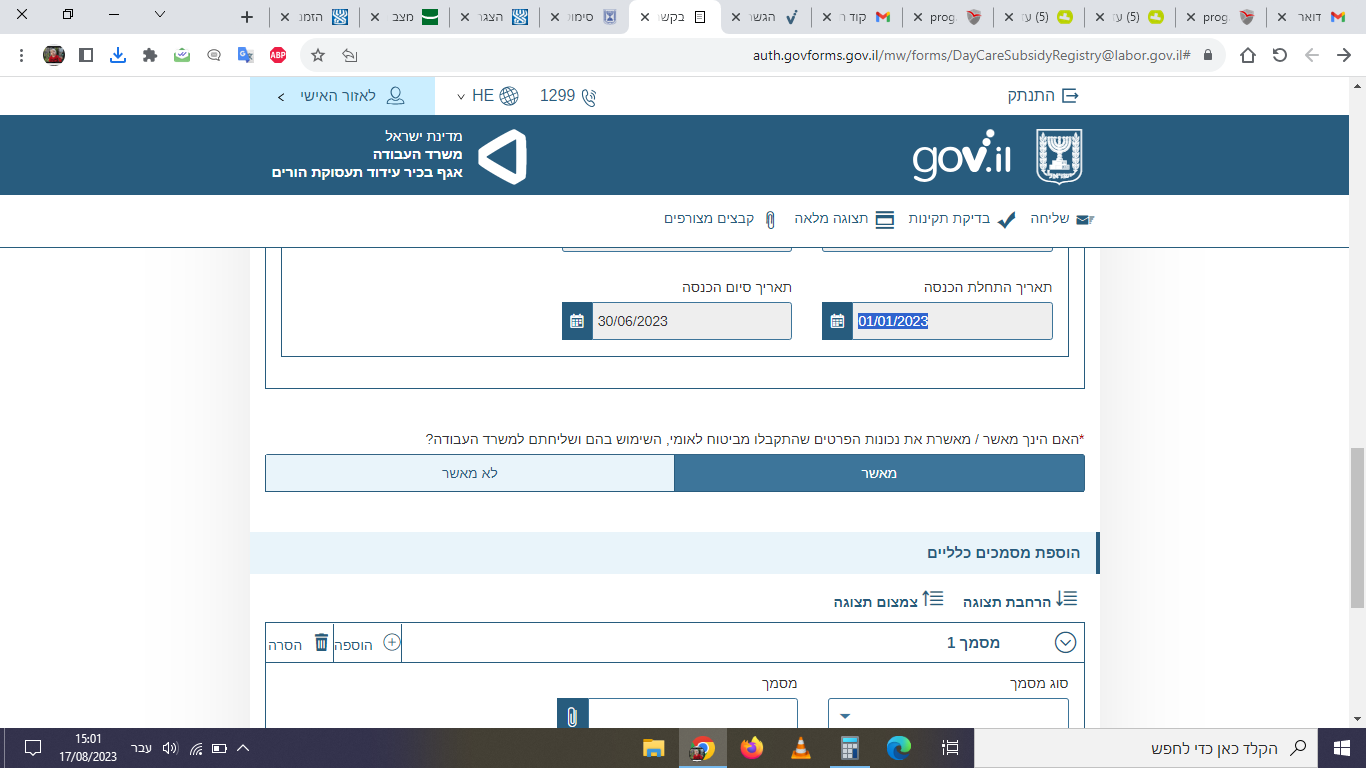Open attached files (קבצים מצורפים)
Viewport: 1366px width, 768px height.
point(721,220)
